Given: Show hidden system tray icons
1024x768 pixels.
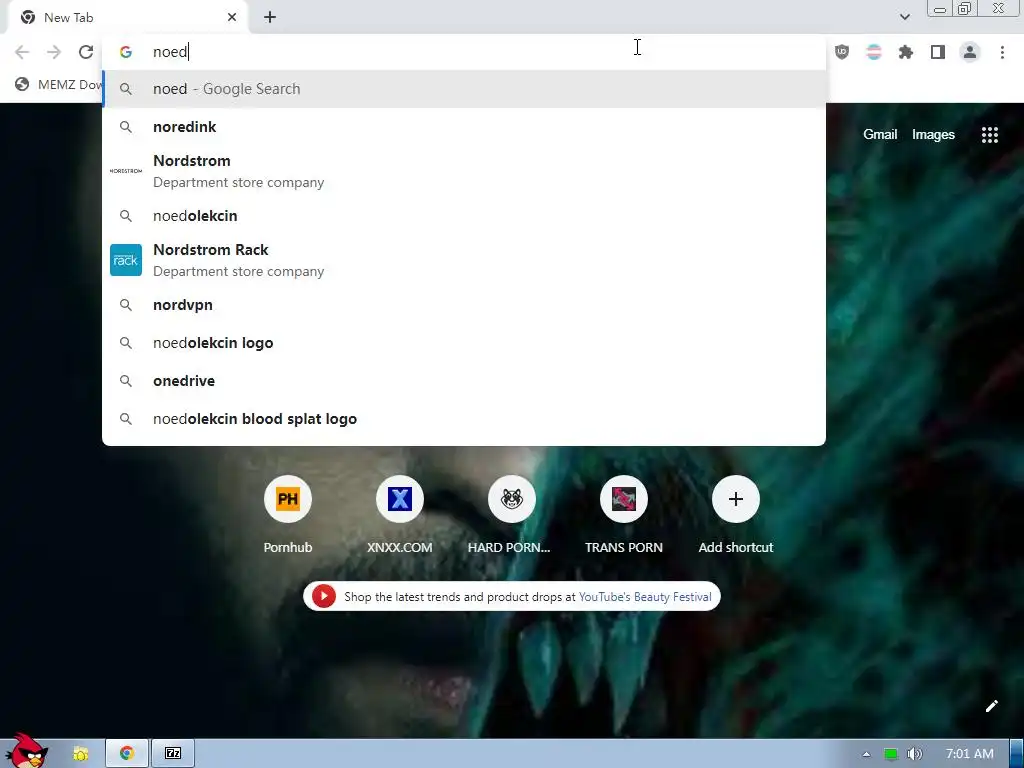Looking at the screenshot, I should click(866, 754).
